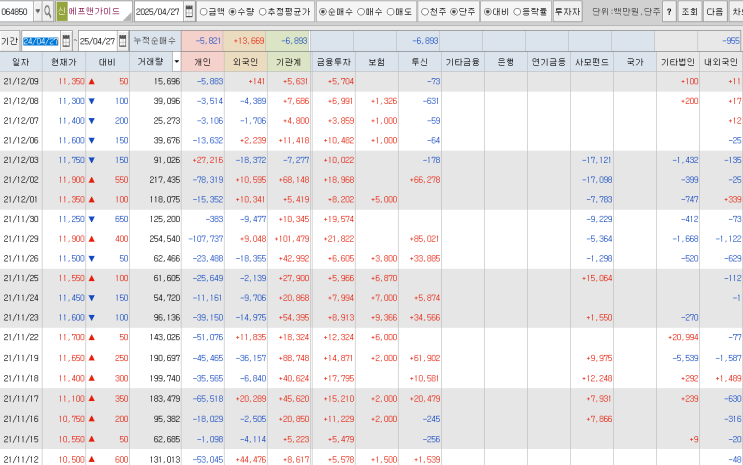Click the 은행 column header
Image resolution: width=743 pixels, height=465 pixels.
[x=506, y=62]
